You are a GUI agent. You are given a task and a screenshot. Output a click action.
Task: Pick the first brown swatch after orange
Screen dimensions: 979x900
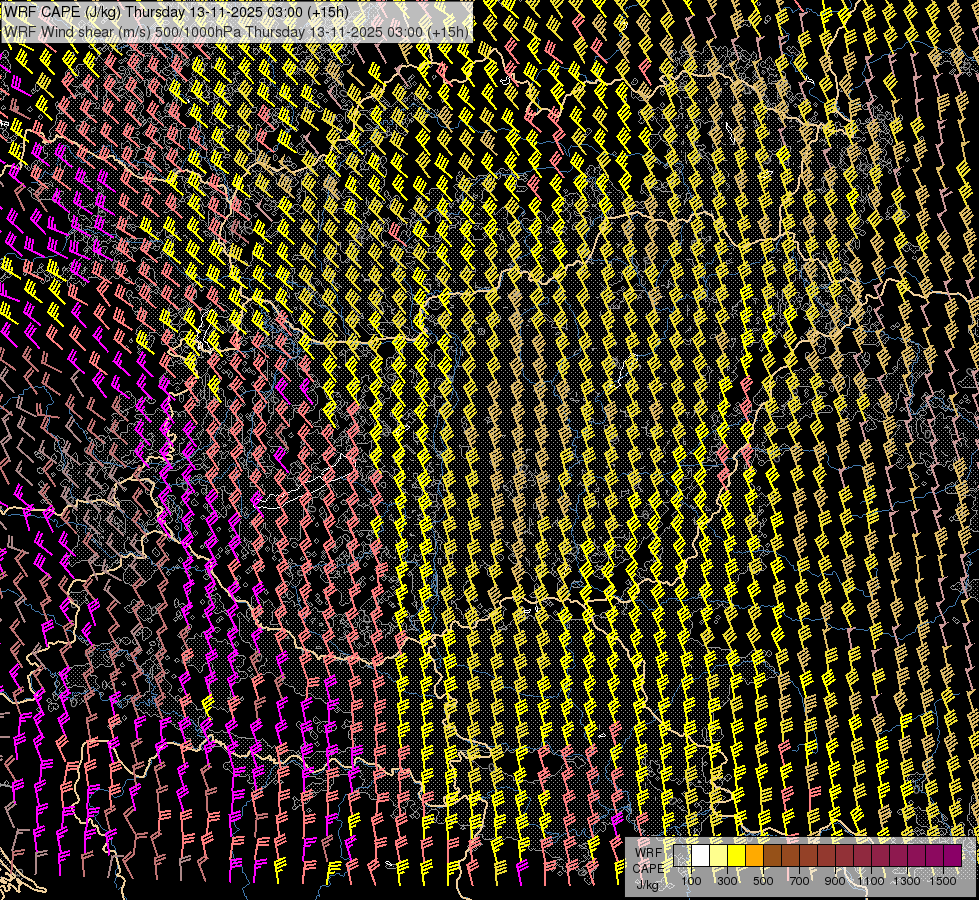pyautogui.click(x=772, y=855)
